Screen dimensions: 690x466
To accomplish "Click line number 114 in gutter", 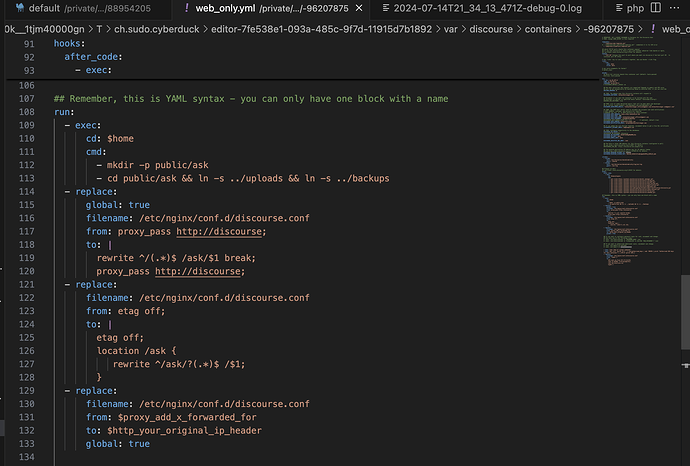I will pos(26,191).
